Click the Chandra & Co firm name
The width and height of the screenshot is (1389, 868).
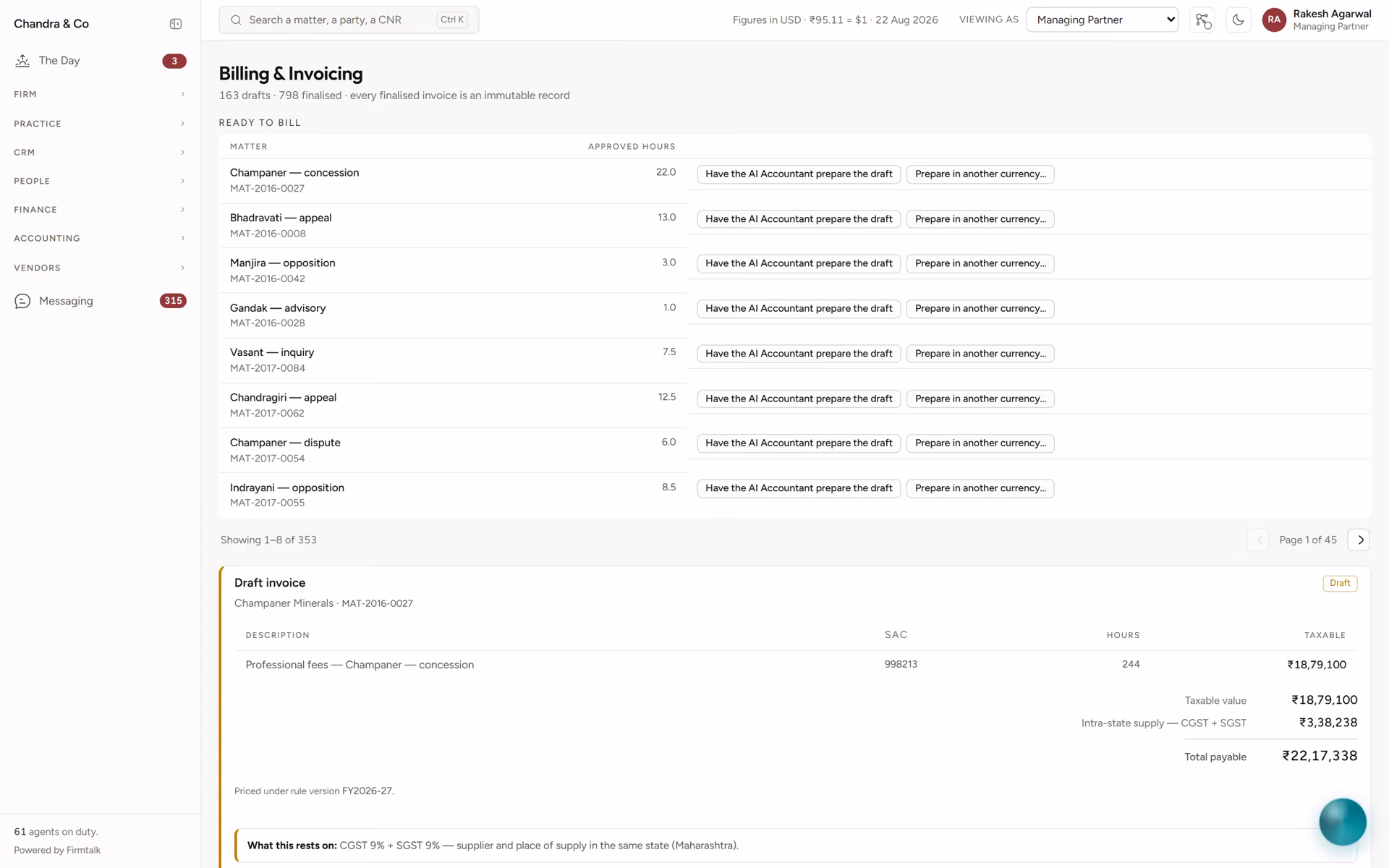[x=51, y=24]
